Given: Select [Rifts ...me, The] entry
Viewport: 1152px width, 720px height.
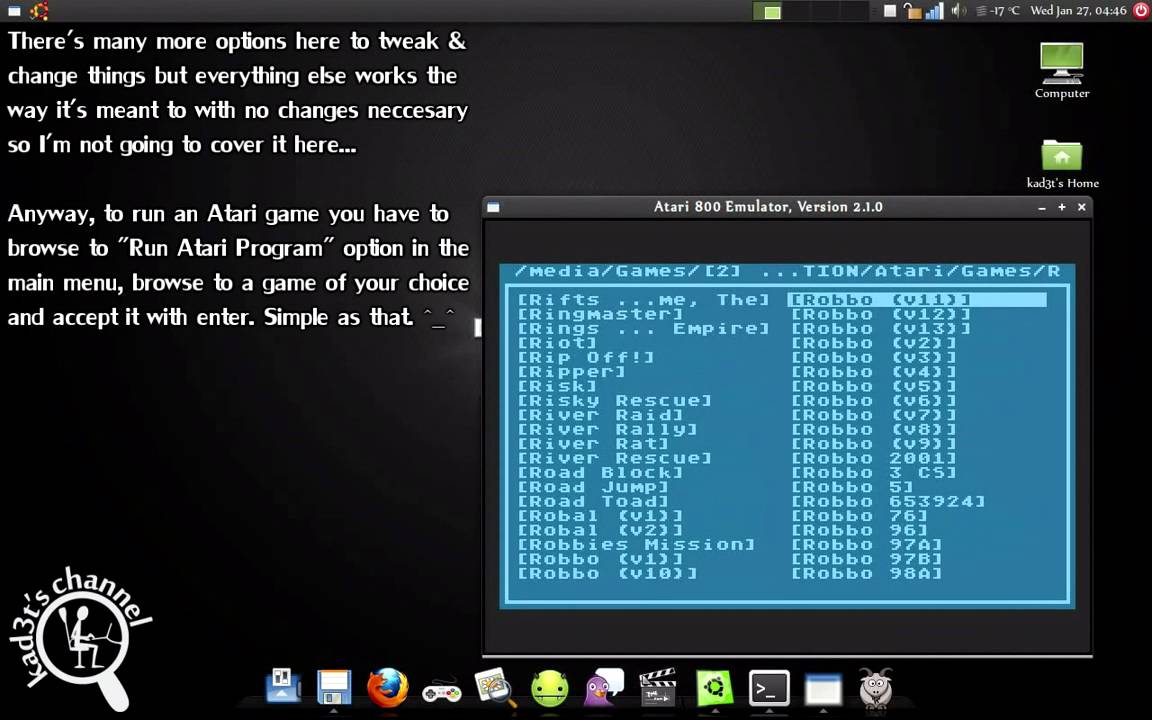Looking at the screenshot, I should click(644, 300).
